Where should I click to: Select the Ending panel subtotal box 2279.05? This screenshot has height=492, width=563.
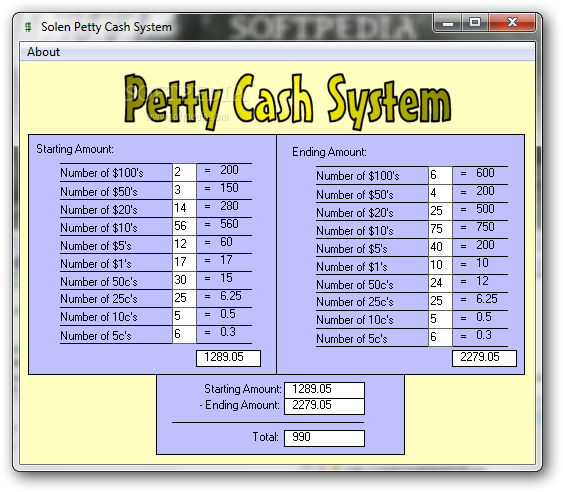(x=484, y=358)
